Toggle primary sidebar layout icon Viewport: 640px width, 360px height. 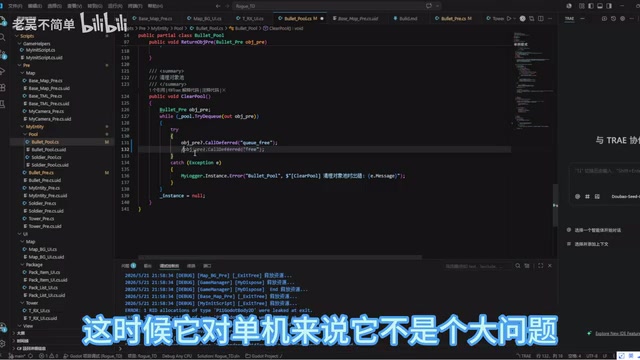pos(591,6)
